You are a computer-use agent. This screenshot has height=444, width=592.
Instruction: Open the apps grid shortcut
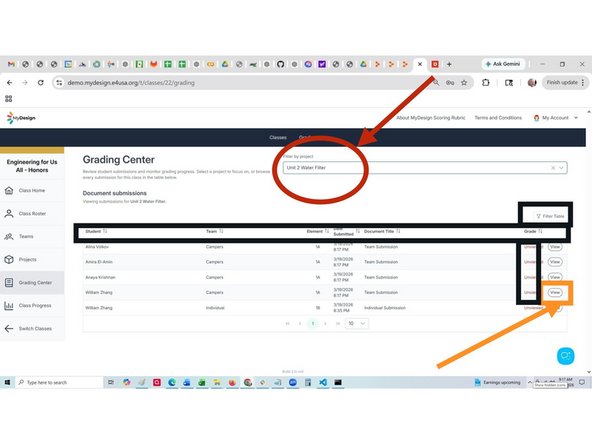pos(9,99)
